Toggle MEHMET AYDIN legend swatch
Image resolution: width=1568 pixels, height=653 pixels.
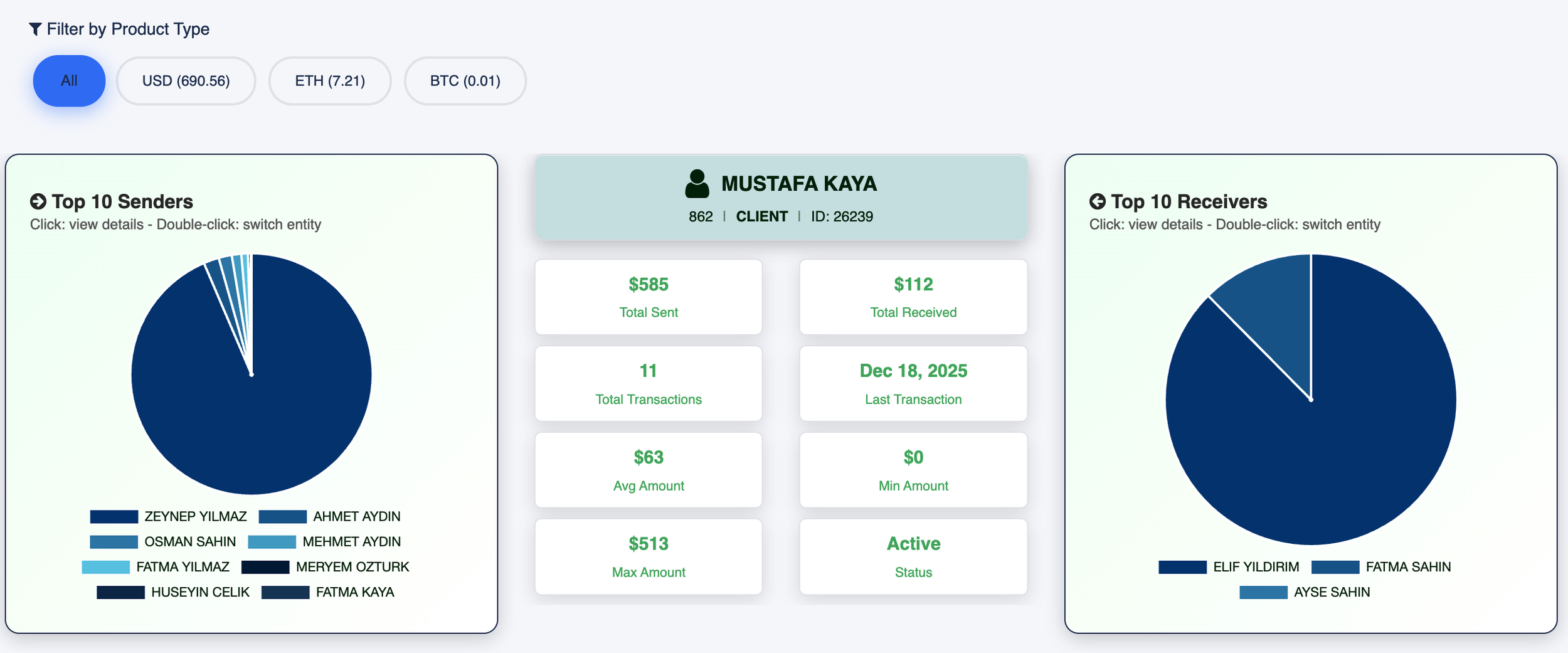[x=272, y=542]
